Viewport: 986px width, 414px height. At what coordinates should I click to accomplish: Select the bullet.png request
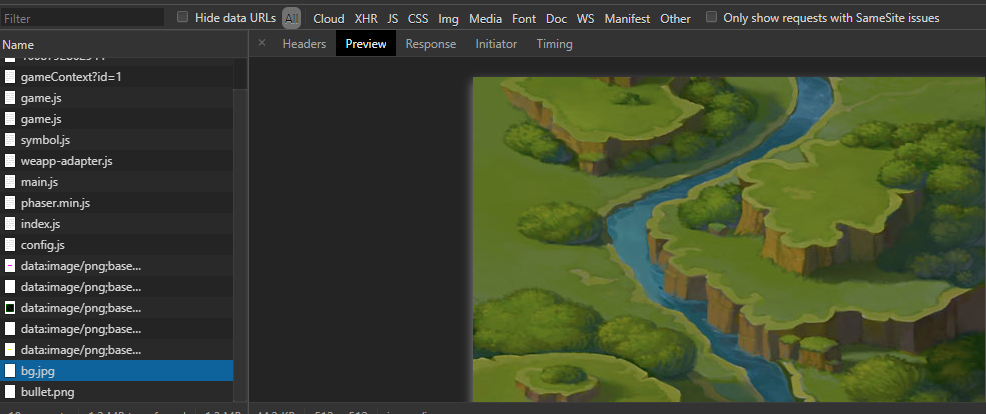(116, 392)
